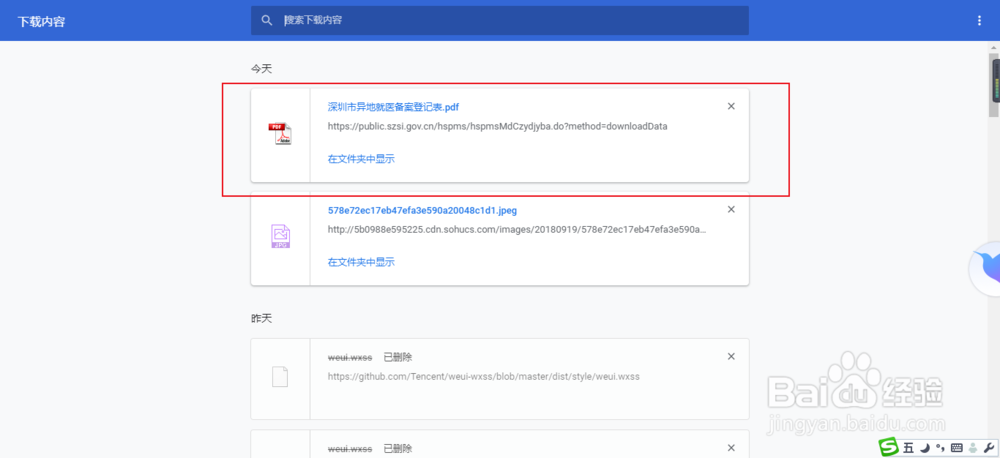Click the magnifier icon in search bar
The image size is (1000, 458).
(267, 20)
